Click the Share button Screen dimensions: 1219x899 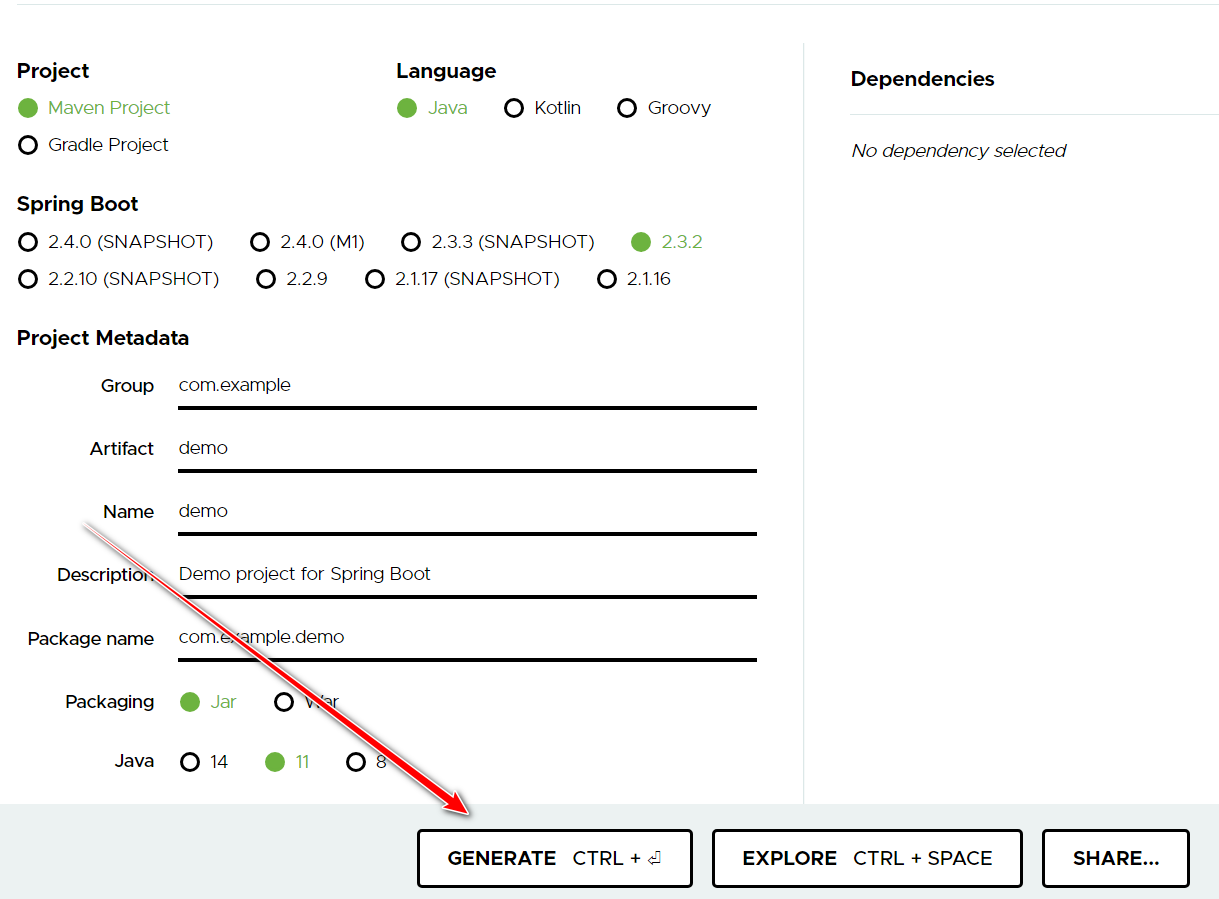tap(1115, 858)
